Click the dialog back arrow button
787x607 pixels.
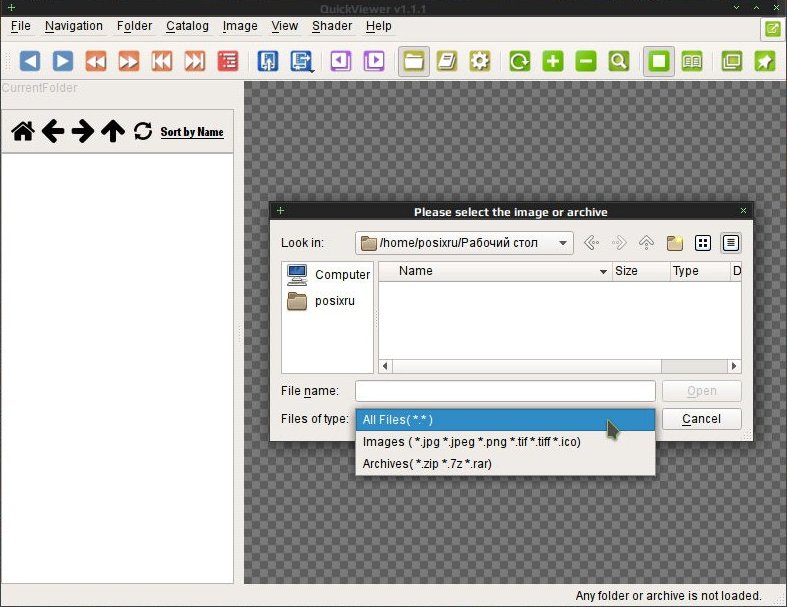pos(591,243)
